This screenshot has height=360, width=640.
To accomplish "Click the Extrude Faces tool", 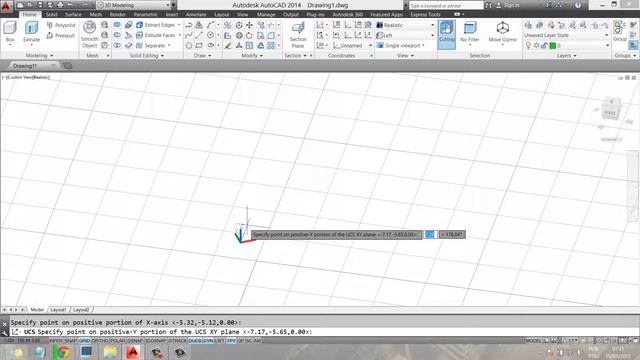I will point(156,35).
